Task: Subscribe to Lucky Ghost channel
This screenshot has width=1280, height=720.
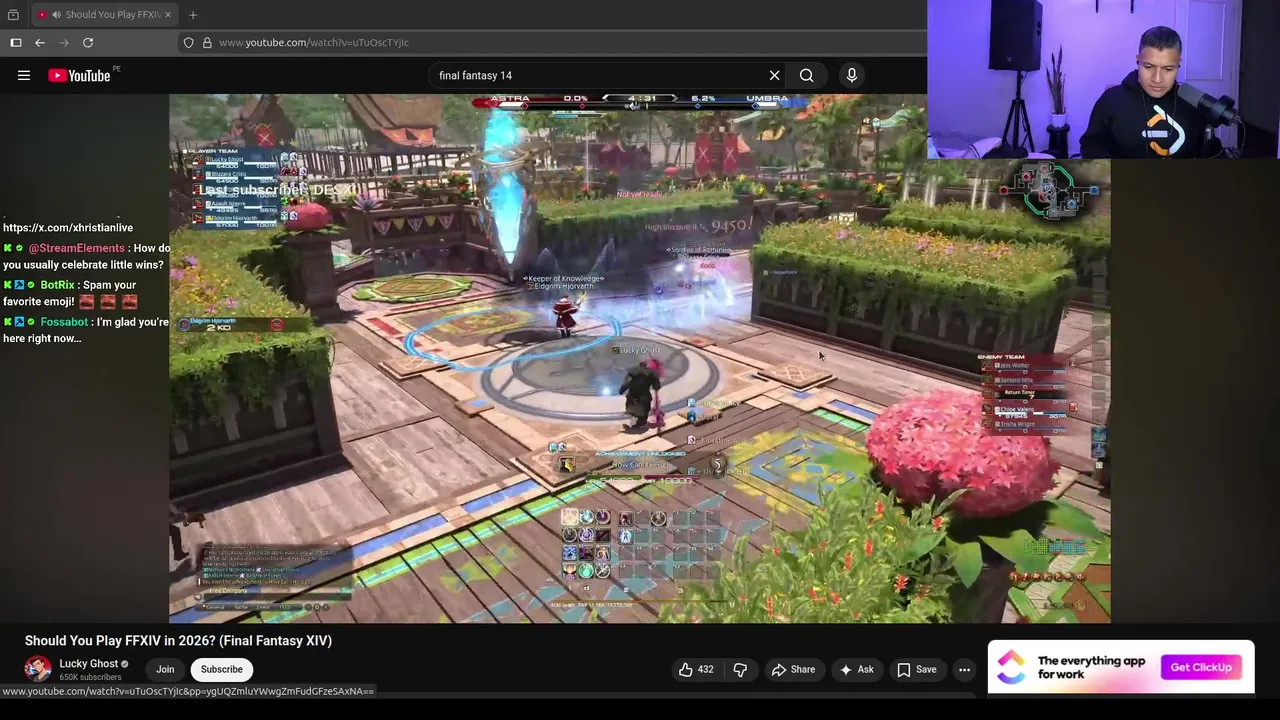Action: 221,670
